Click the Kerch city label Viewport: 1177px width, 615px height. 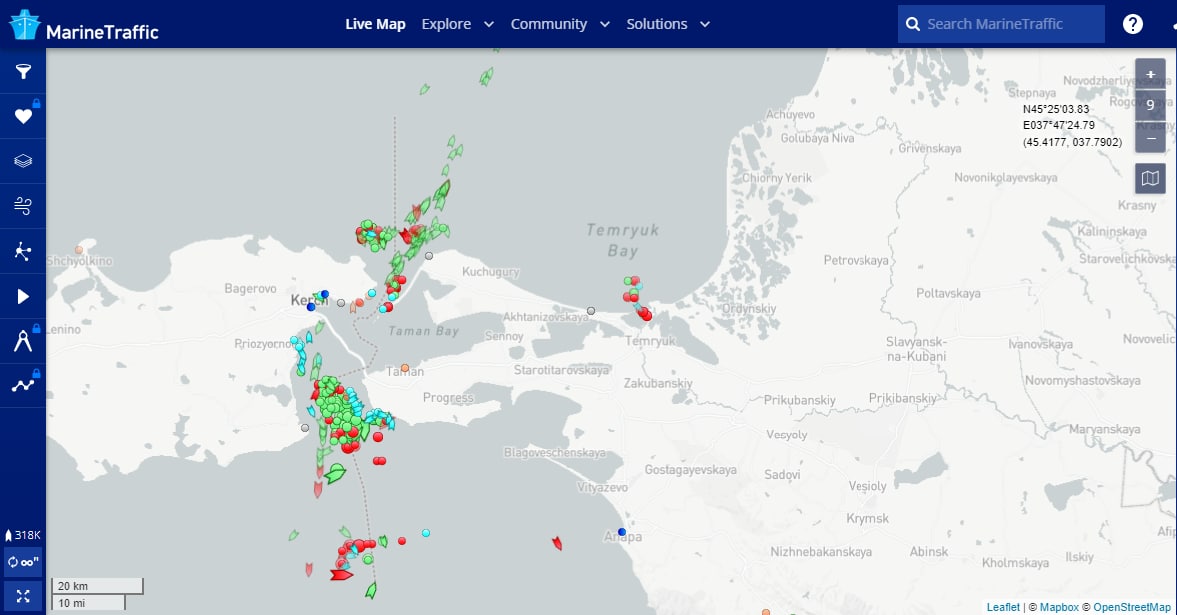(309, 300)
